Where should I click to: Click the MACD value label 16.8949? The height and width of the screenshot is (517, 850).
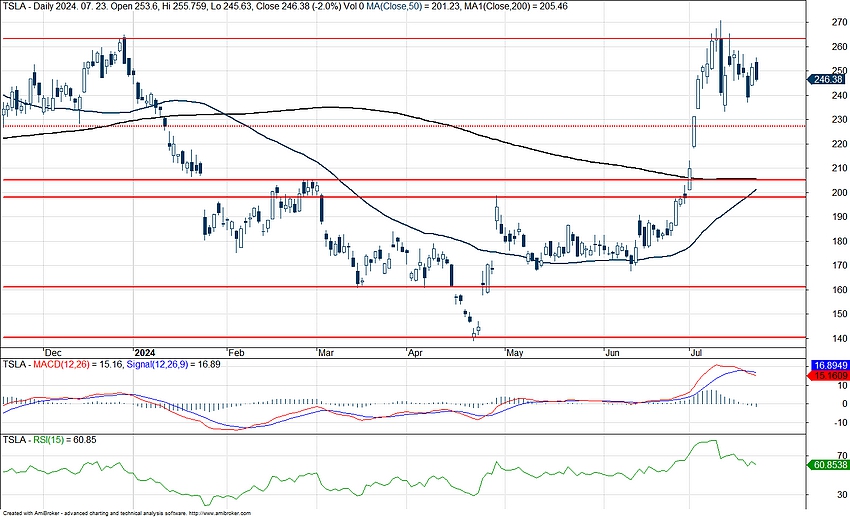coord(829,366)
